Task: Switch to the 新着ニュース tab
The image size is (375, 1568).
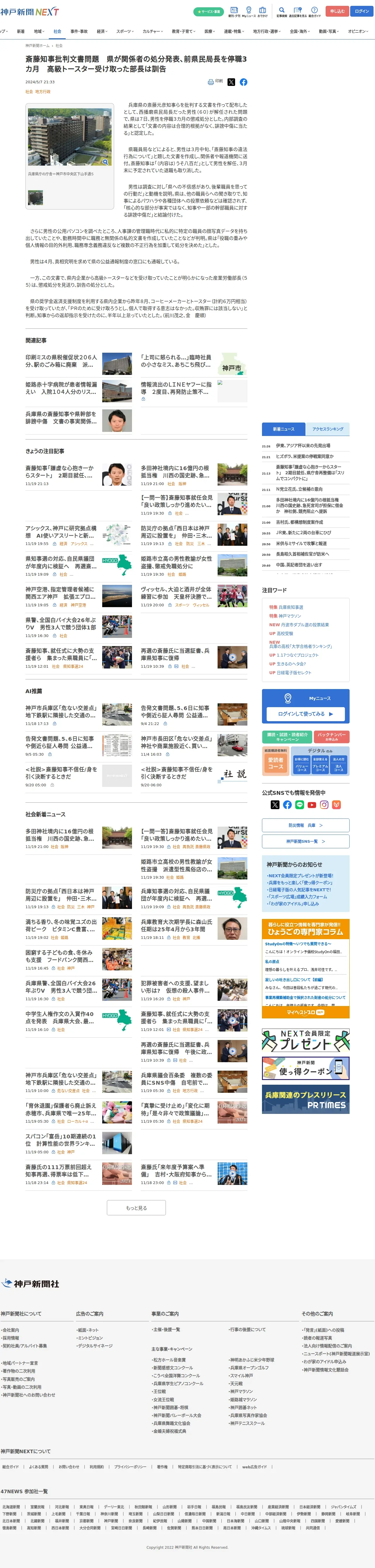Action: pos(284,429)
